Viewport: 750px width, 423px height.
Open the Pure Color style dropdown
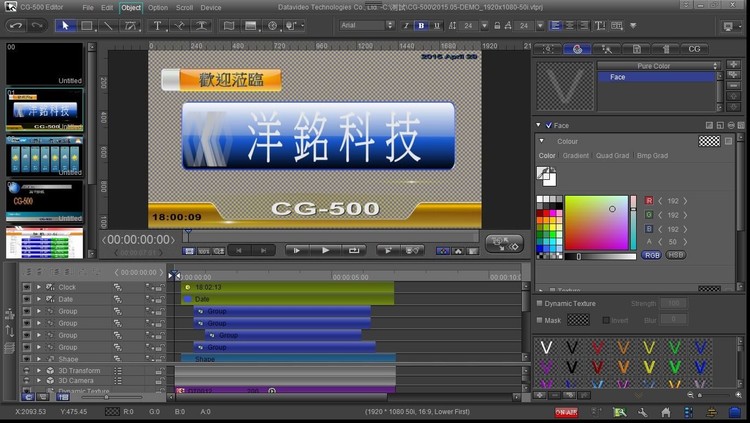(659, 66)
